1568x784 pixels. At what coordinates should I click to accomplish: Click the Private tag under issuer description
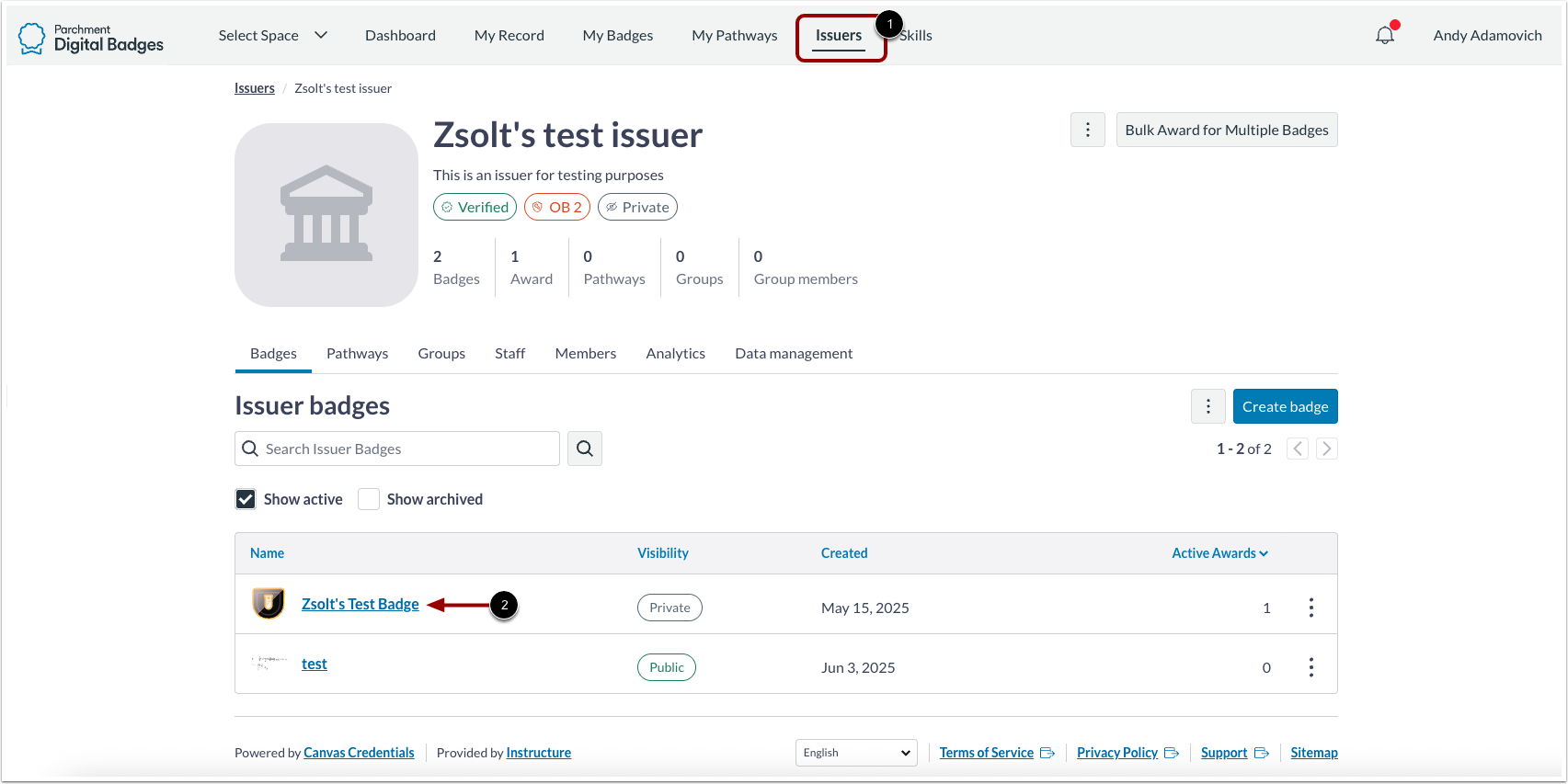coord(637,207)
